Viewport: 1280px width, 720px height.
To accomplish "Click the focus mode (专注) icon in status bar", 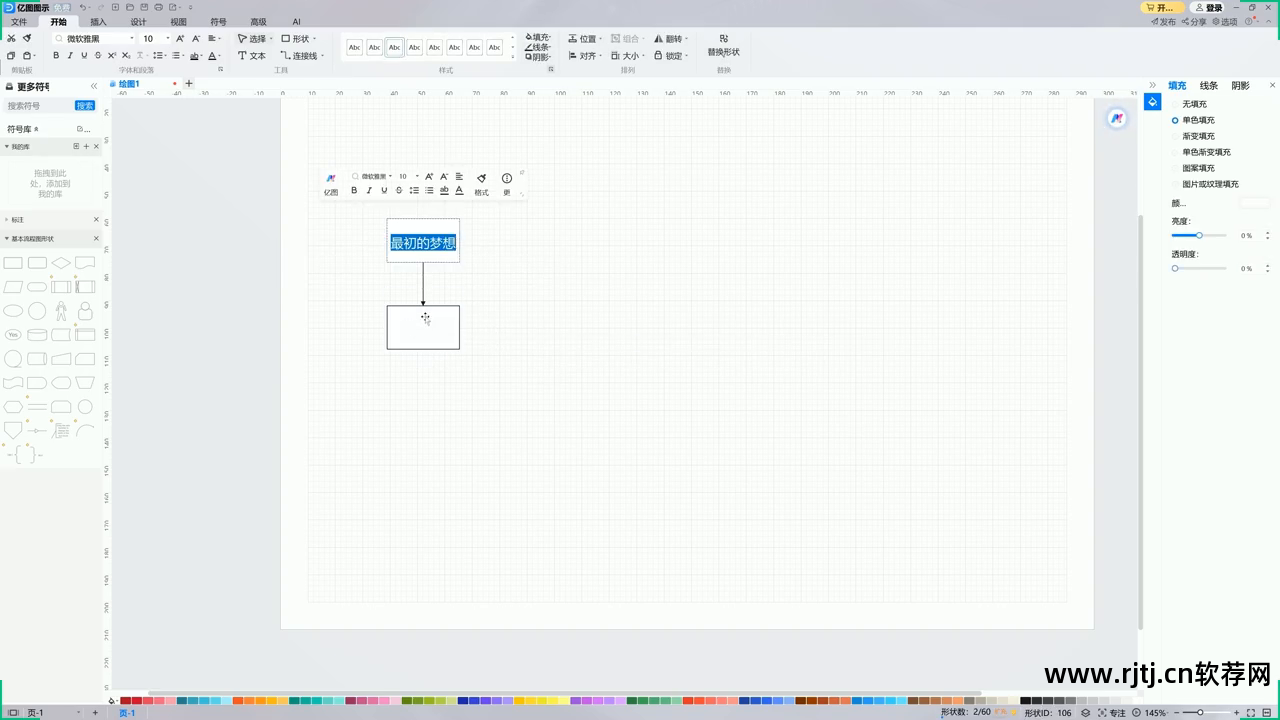I will [1112, 713].
